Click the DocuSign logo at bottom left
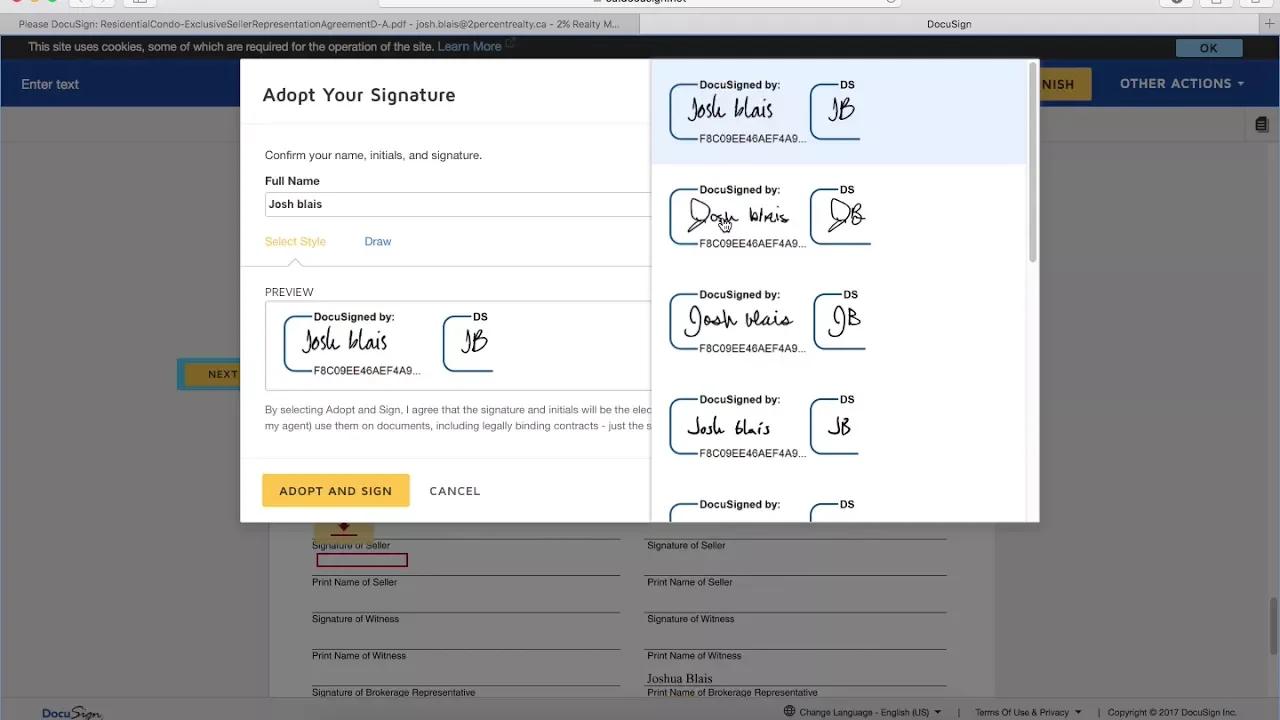Screen dimensions: 1280x720 click(70, 712)
